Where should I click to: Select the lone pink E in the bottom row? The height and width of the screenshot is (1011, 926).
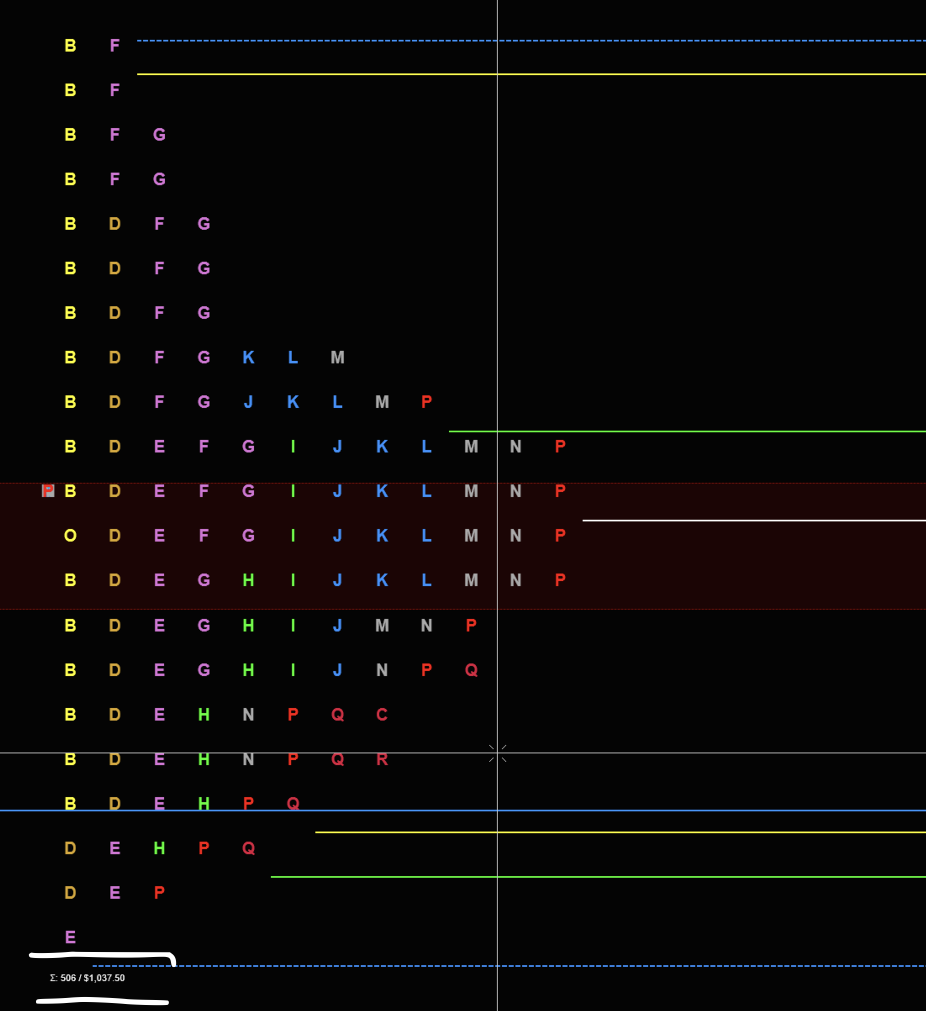70,937
